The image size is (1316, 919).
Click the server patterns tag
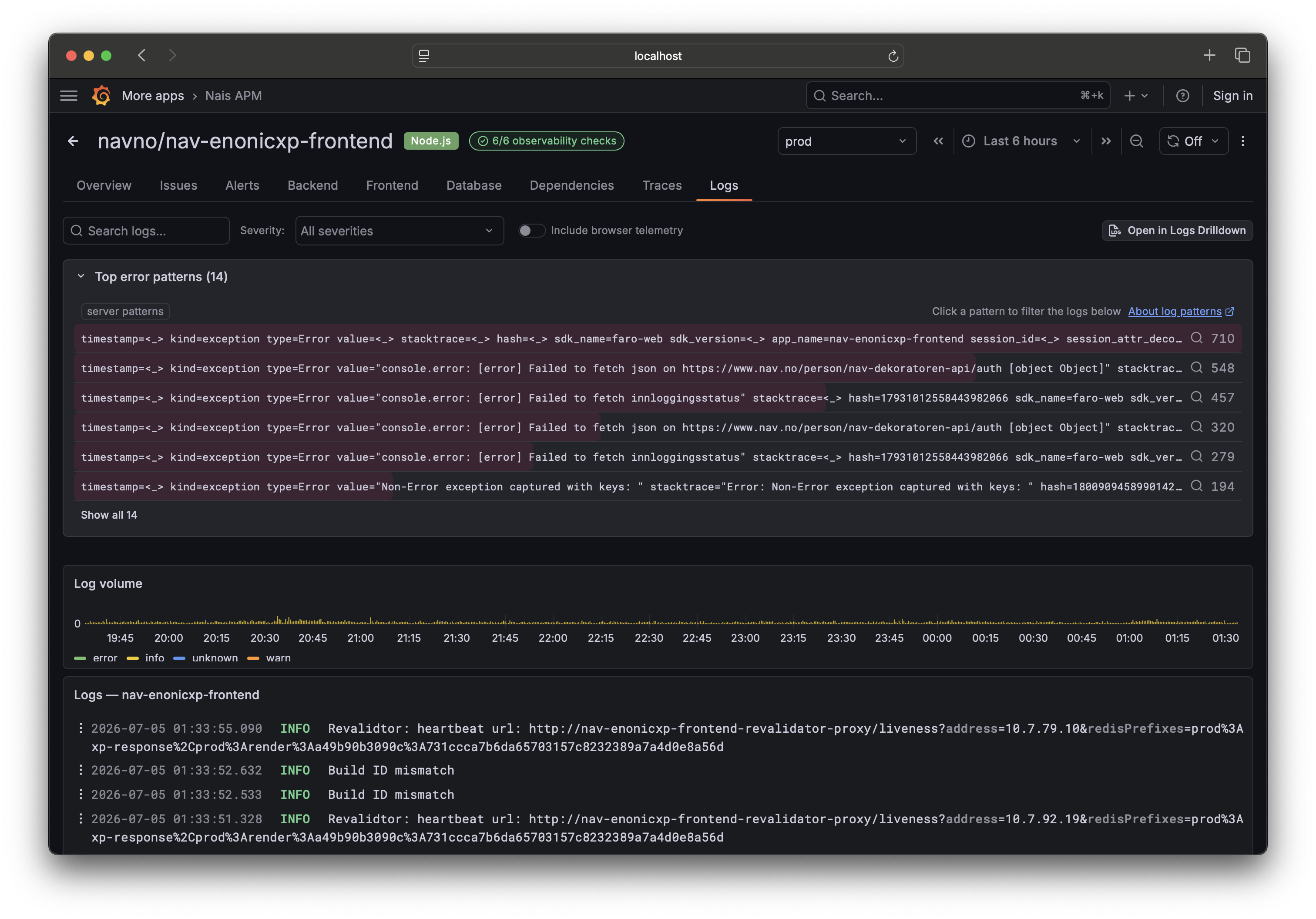(125, 311)
